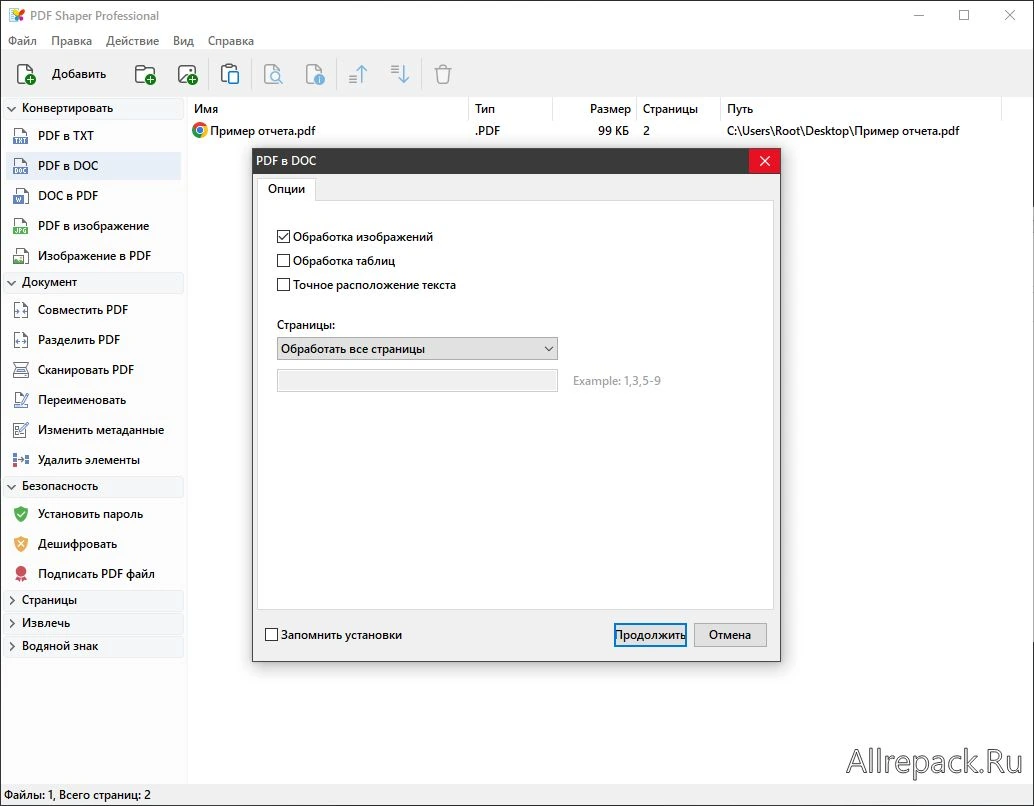The image size is (1034, 806).
Task: Click the Paste from clipboard toolbar icon
Action: pyautogui.click(x=230, y=75)
